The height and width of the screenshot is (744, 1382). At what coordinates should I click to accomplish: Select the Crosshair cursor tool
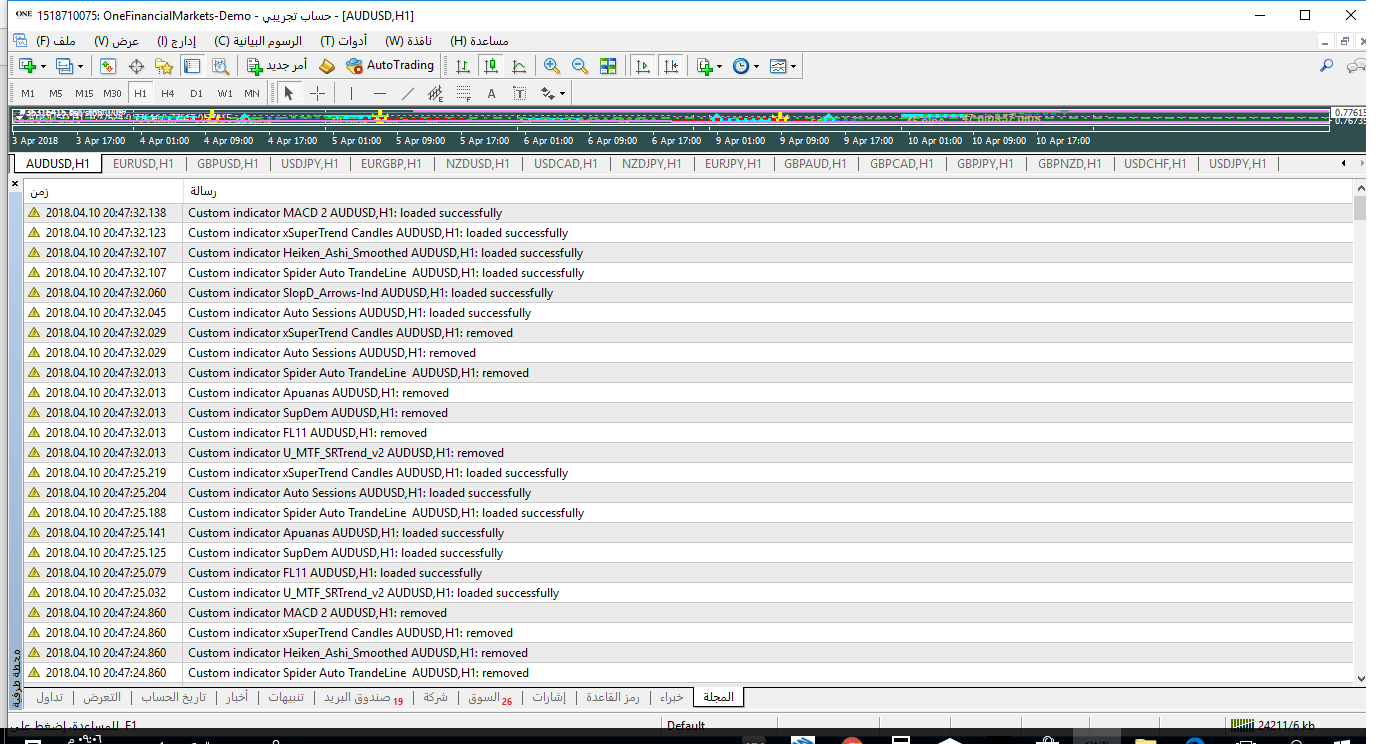(x=317, y=93)
